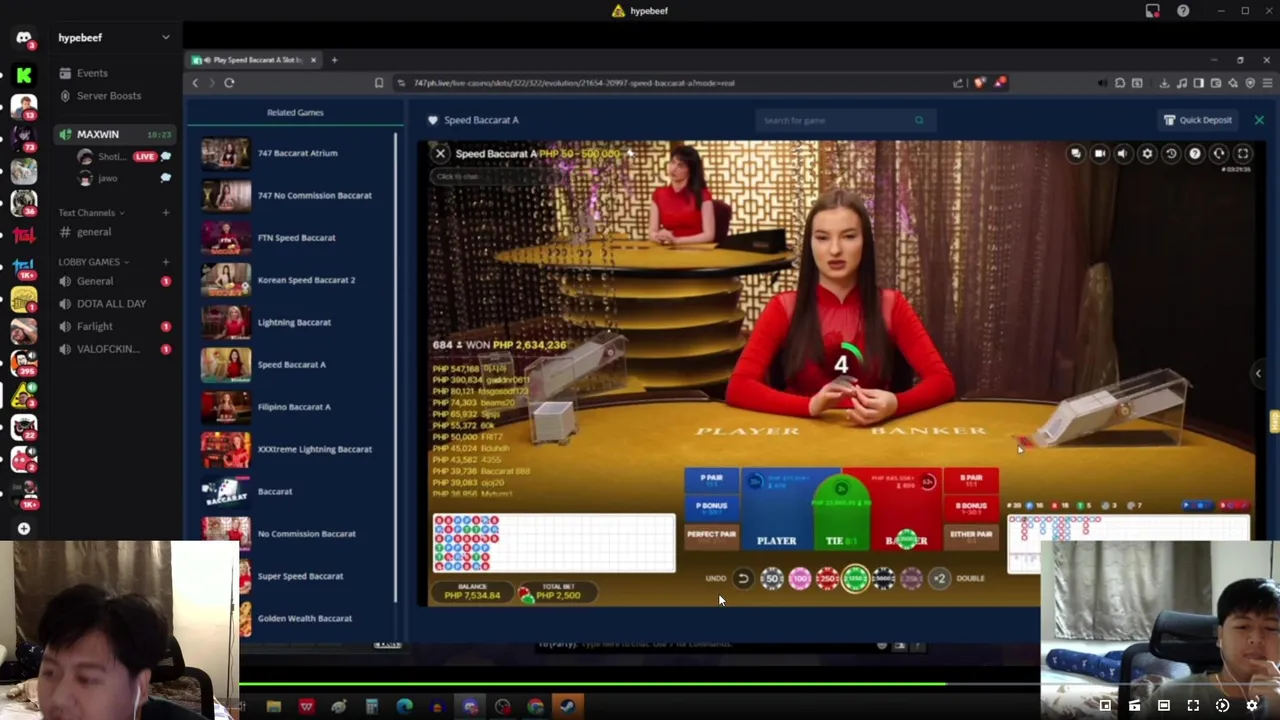Open Discord direct messages home icon

(x=24, y=38)
